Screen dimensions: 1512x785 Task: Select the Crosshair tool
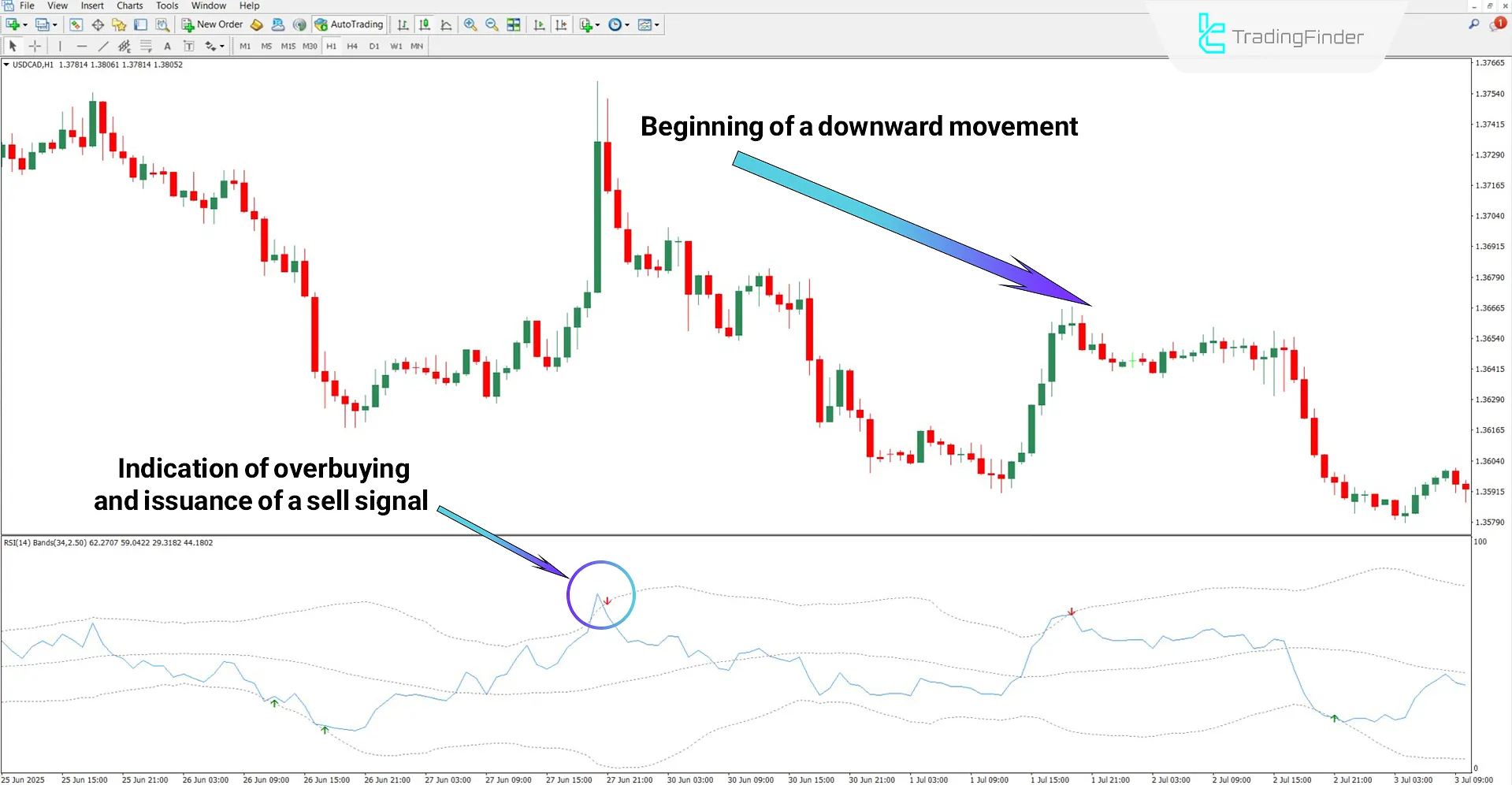coord(35,46)
